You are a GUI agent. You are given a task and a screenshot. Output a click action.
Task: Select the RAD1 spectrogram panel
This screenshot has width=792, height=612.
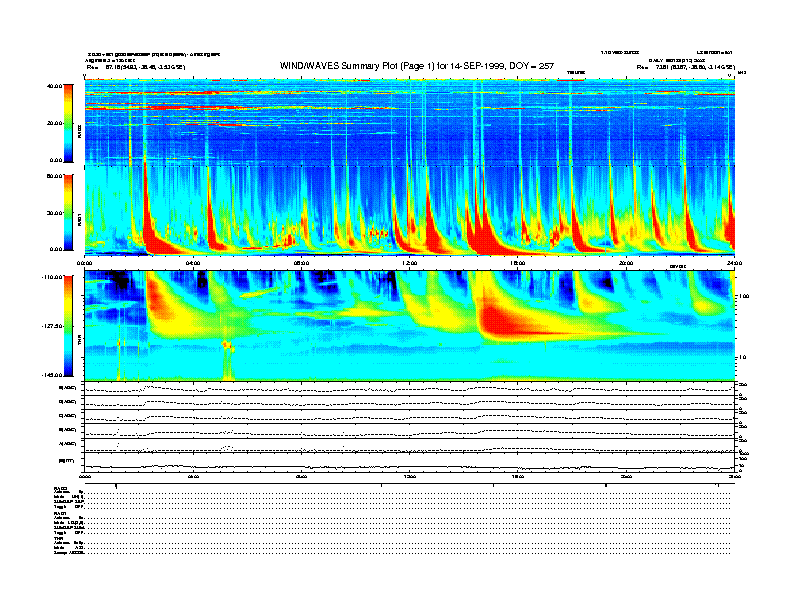pos(410,211)
